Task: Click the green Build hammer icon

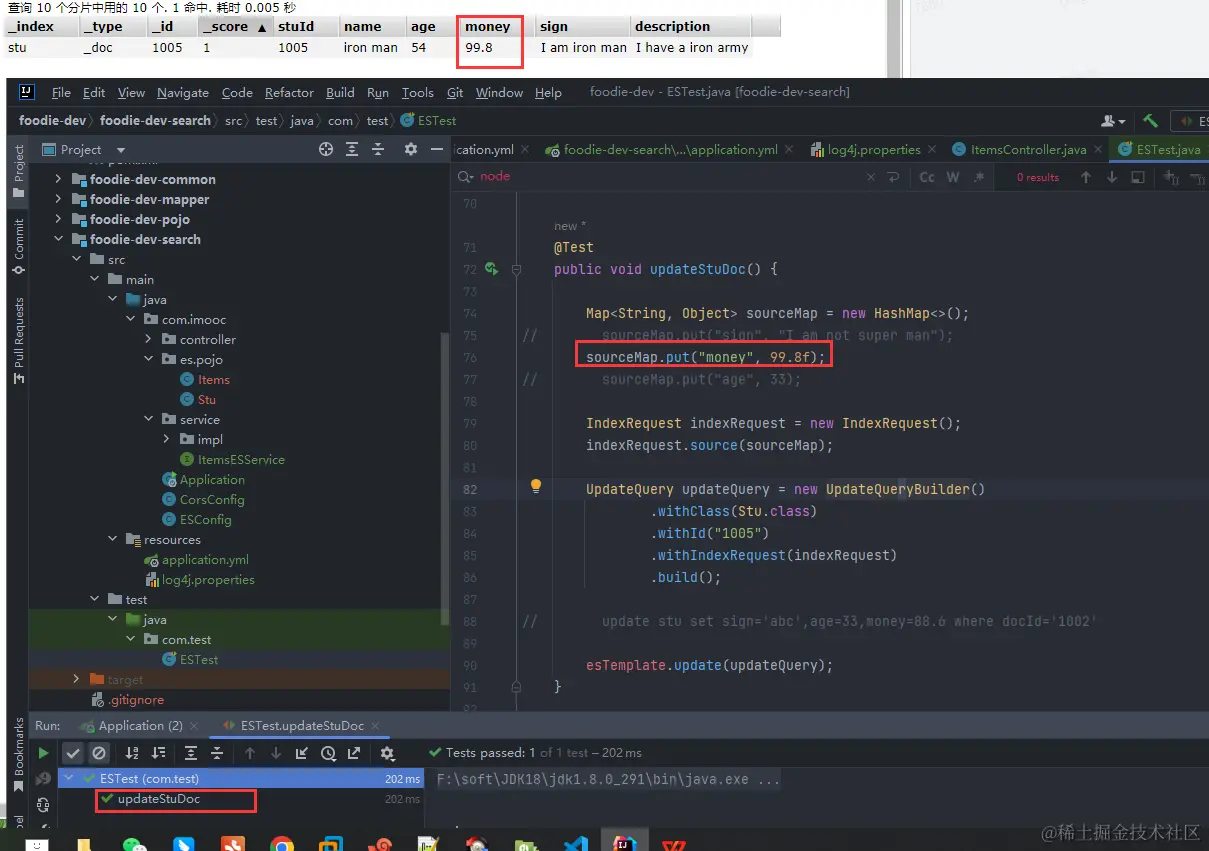Action: [x=1150, y=121]
